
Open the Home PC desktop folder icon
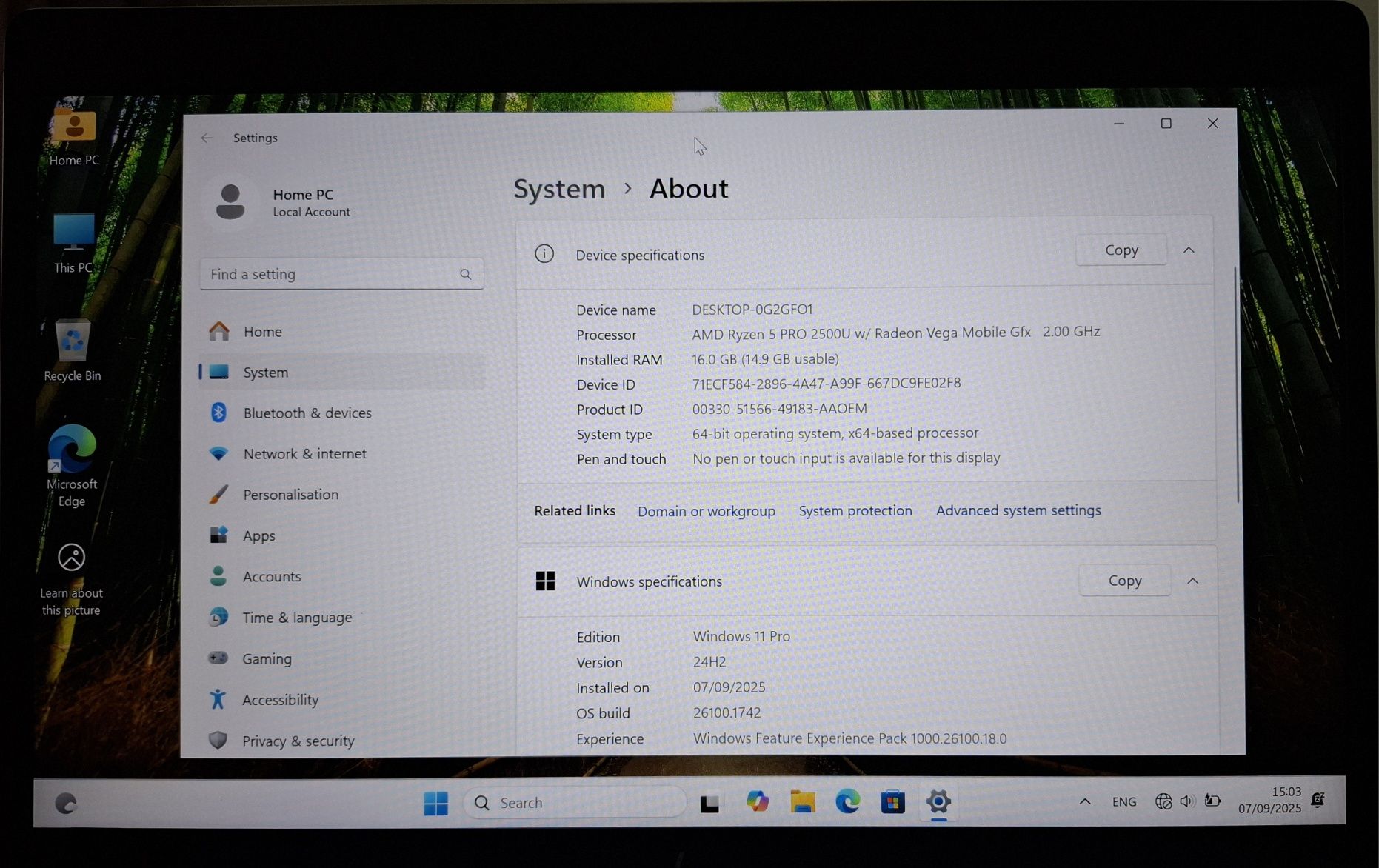(74, 127)
